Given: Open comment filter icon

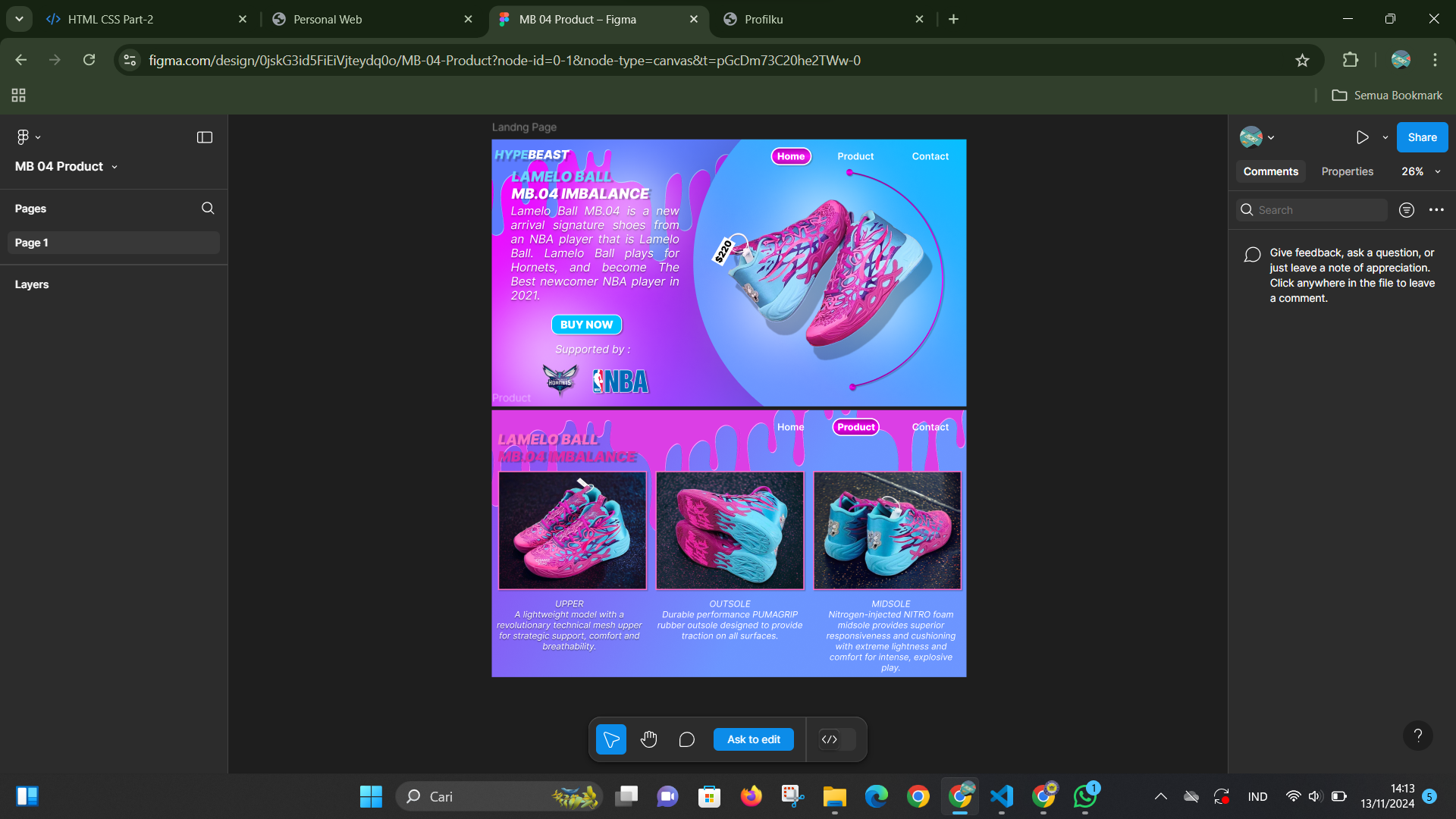Looking at the screenshot, I should click(x=1407, y=210).
